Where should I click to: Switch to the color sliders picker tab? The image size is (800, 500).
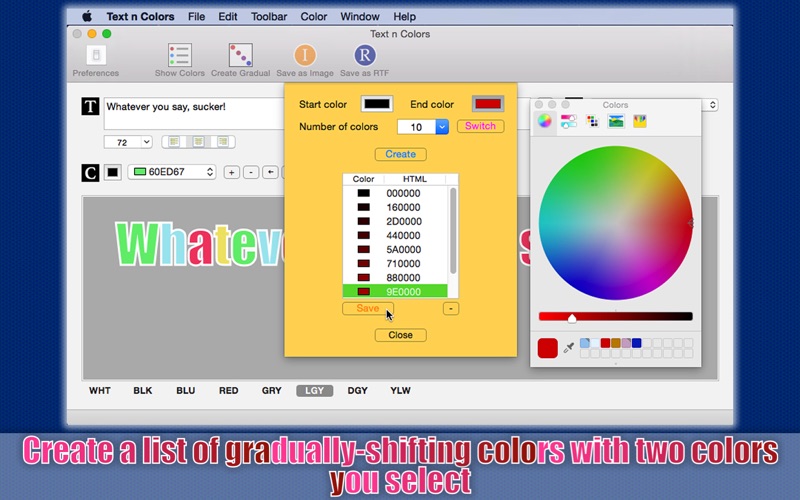coord(568,121)
